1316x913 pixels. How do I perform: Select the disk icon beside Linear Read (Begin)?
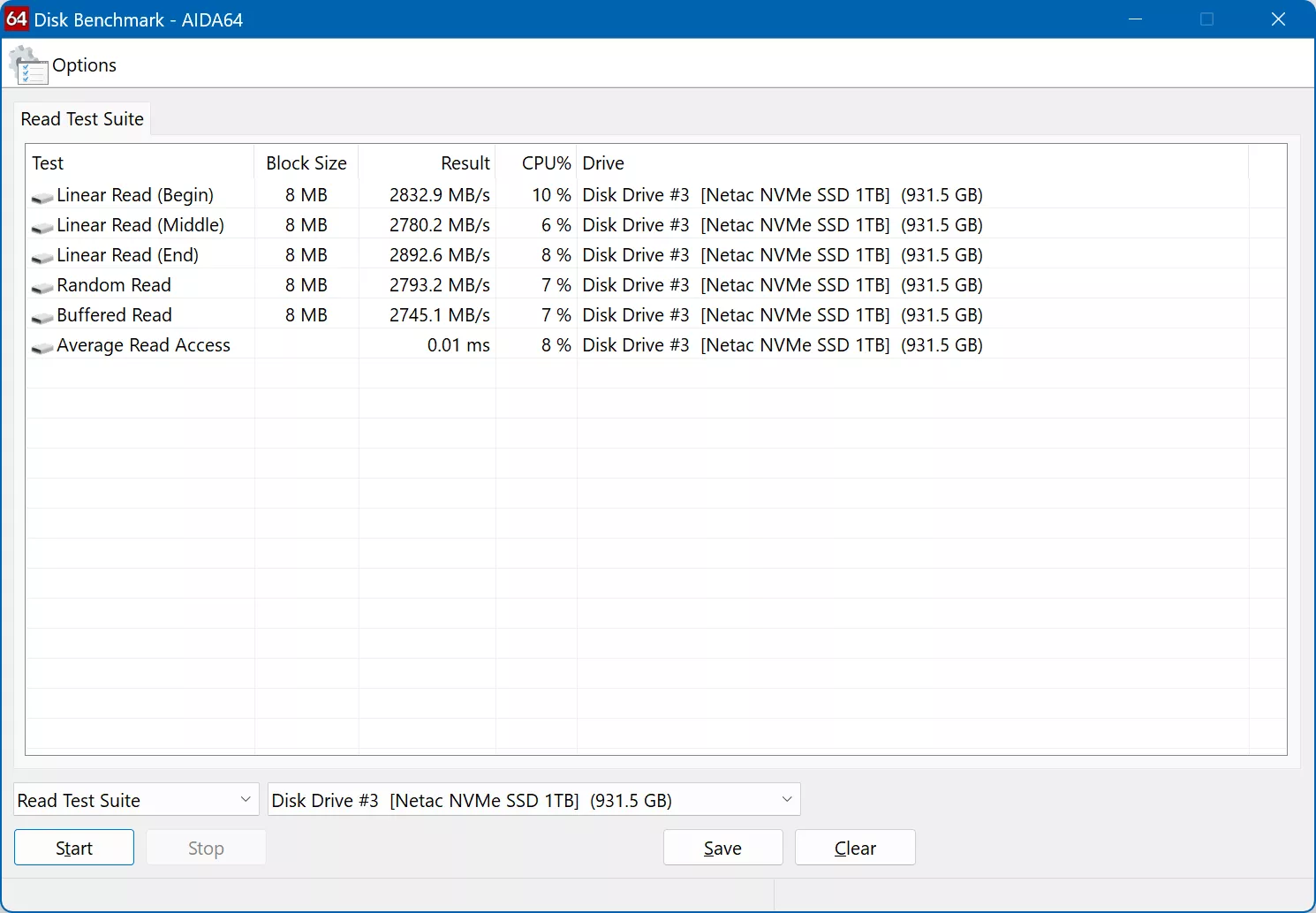pyautogui.click(x=42, y=197)
